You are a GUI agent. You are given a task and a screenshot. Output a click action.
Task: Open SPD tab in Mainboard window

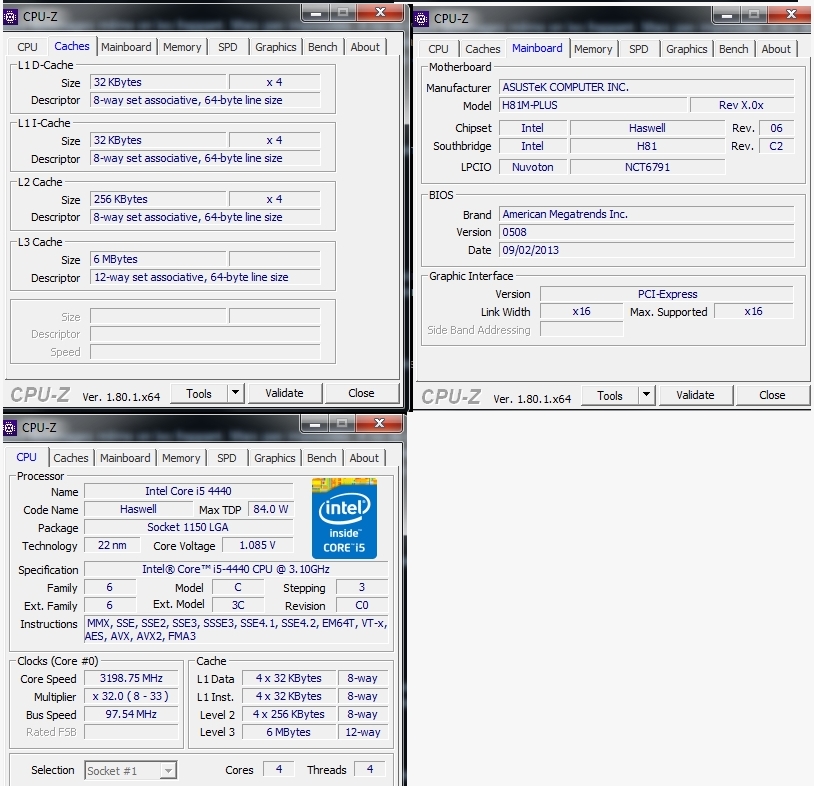pos(639,49)
